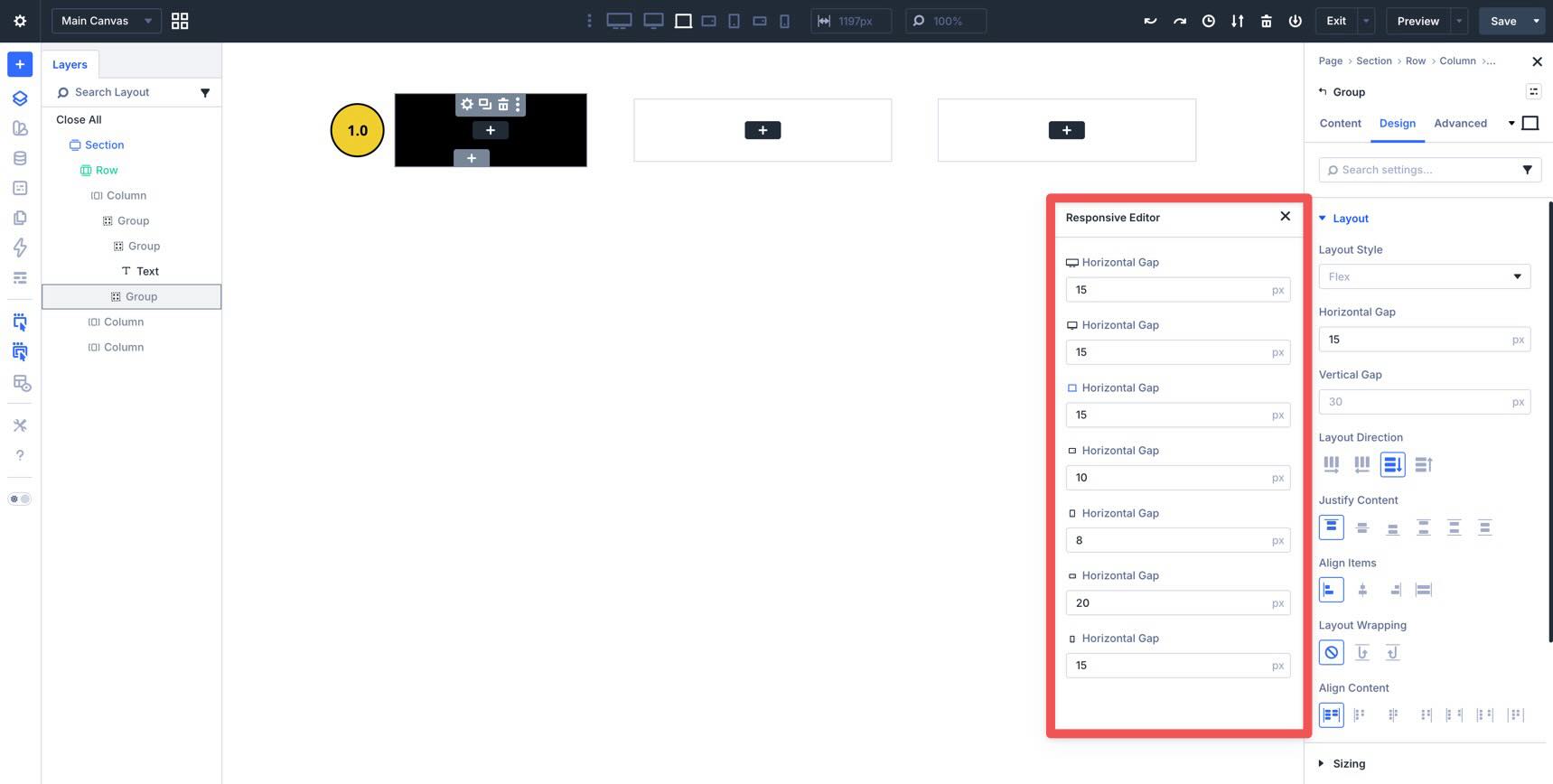The width and height of the screenshot is (1553, 784).
Task: Select the phone viewport icon in the toolbar
Action: pyautogui.click(x=784, y=21)
